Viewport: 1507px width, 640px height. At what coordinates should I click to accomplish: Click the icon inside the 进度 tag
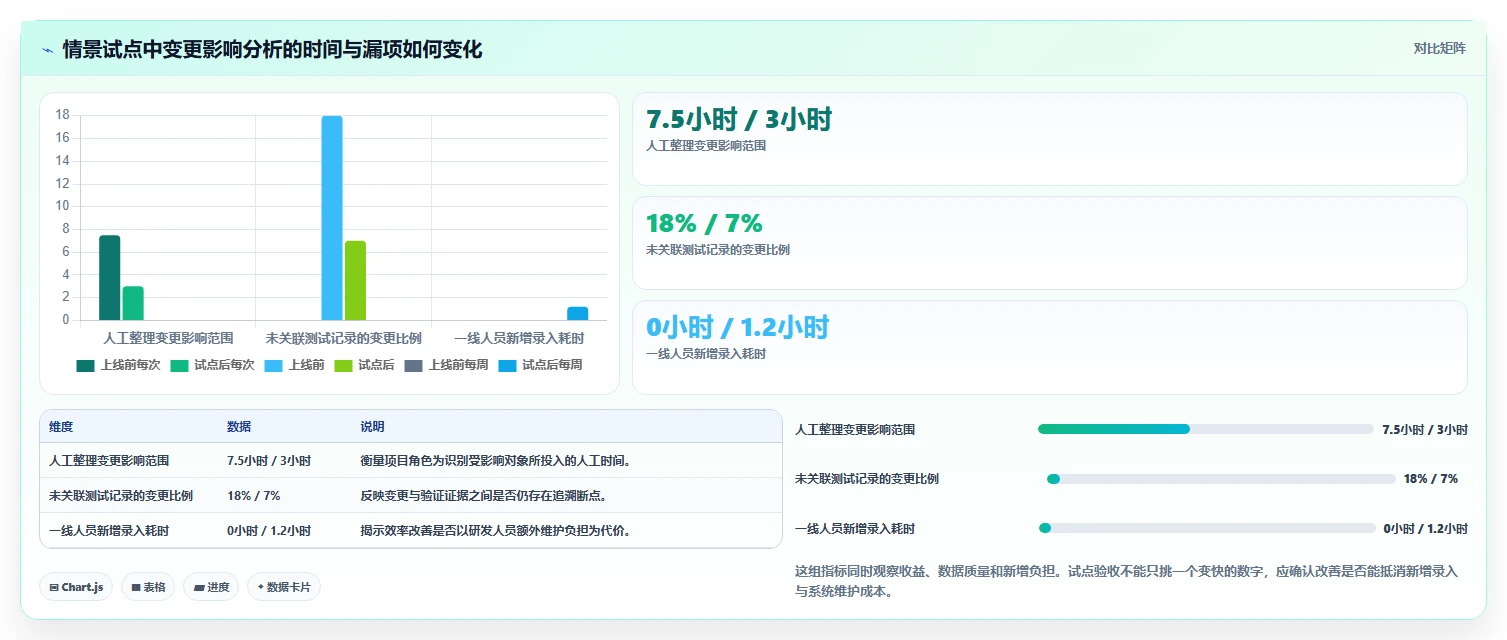199,587
